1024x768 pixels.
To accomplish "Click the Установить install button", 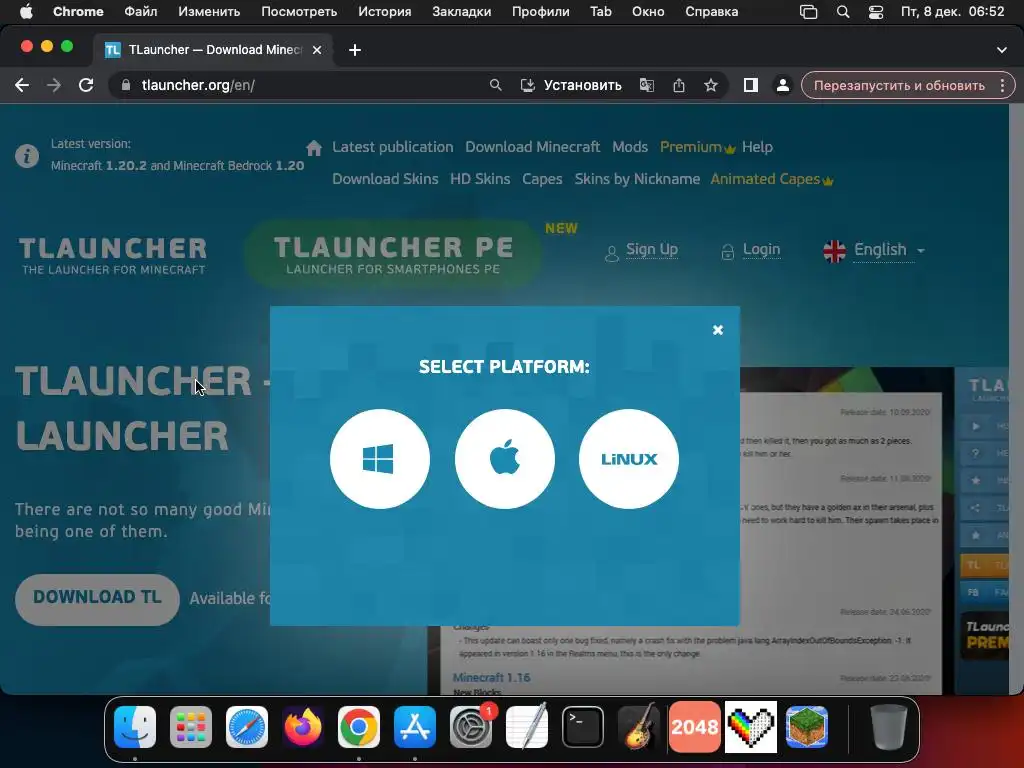I will 571,85.
